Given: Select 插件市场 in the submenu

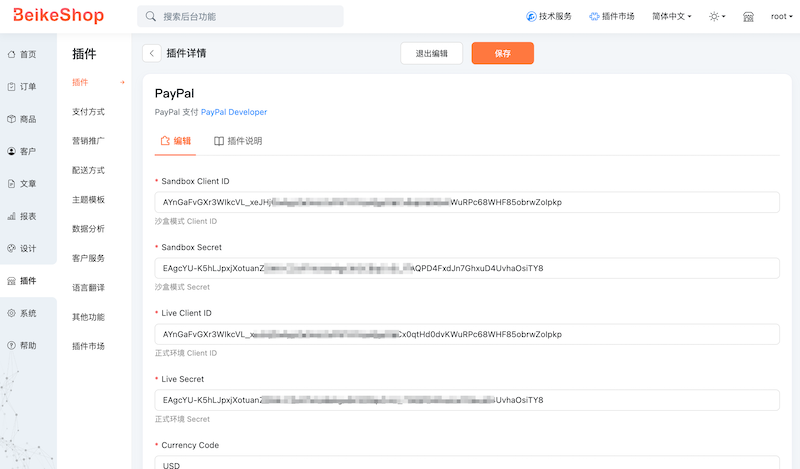Looking at the screenshot, I should [88, 346].
